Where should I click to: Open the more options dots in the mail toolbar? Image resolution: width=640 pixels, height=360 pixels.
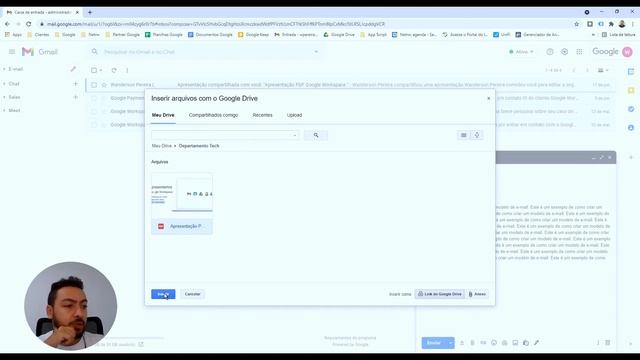(127, 70)
